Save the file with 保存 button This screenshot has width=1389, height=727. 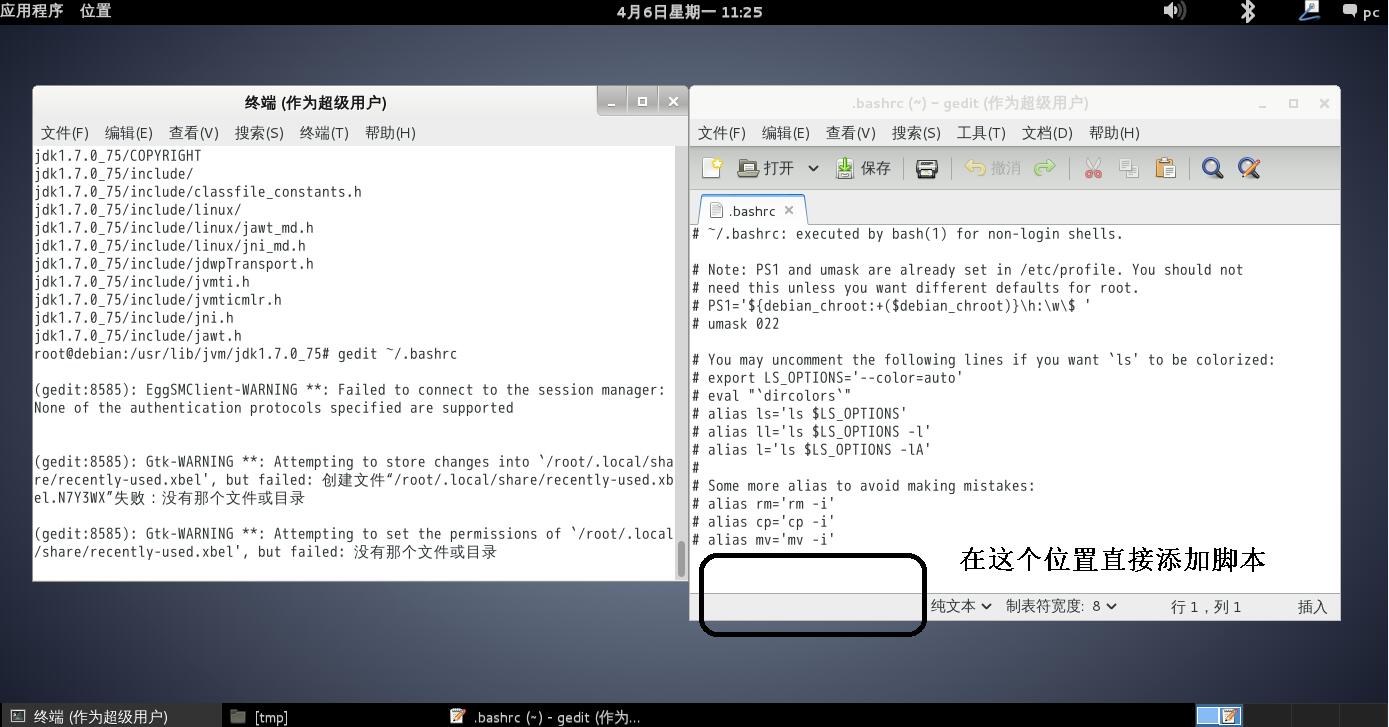pos(863,168)
